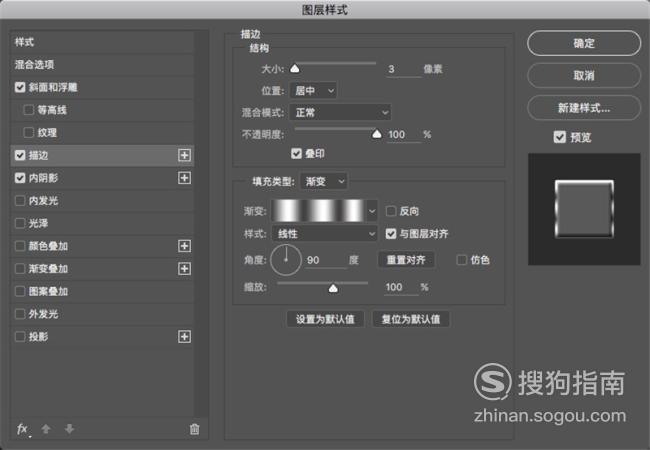Add another 颜色叠加 effect with plus icon
Viewport: 650px width, 450px height.
(184, 246)
